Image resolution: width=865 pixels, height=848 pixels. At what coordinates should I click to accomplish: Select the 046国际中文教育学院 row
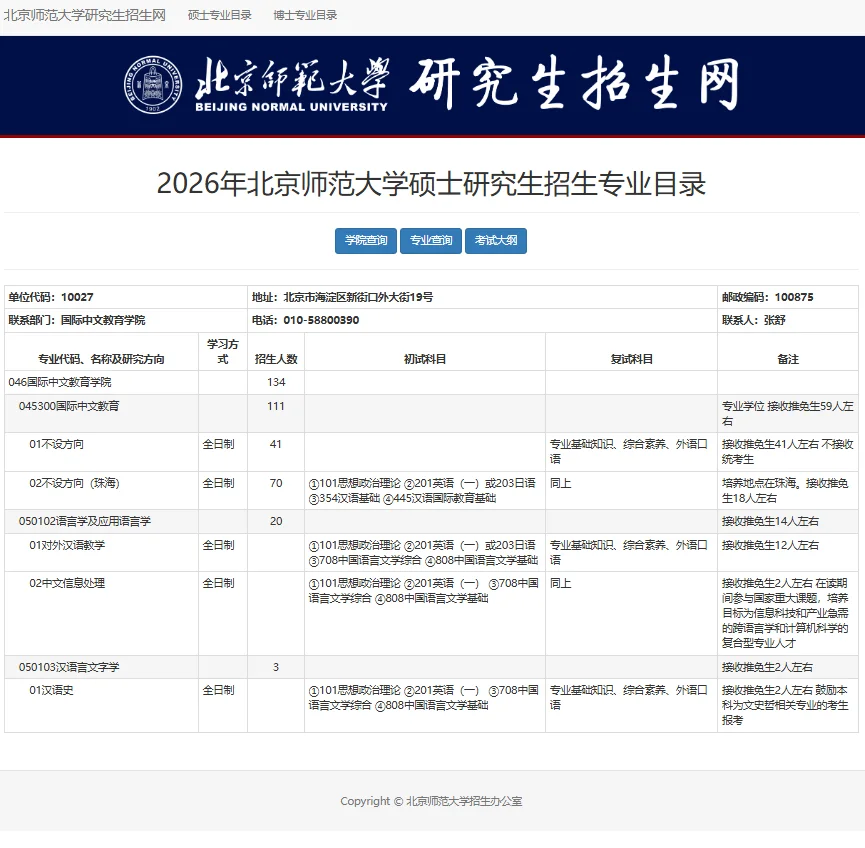click(431, 382)
